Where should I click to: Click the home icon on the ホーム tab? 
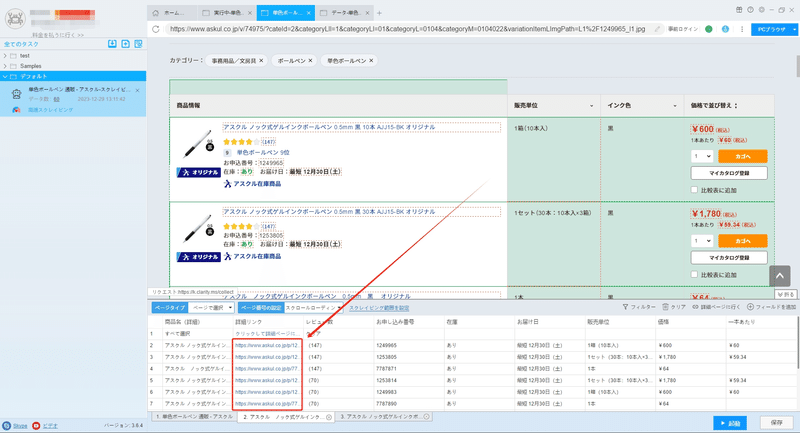coord(156,13)
